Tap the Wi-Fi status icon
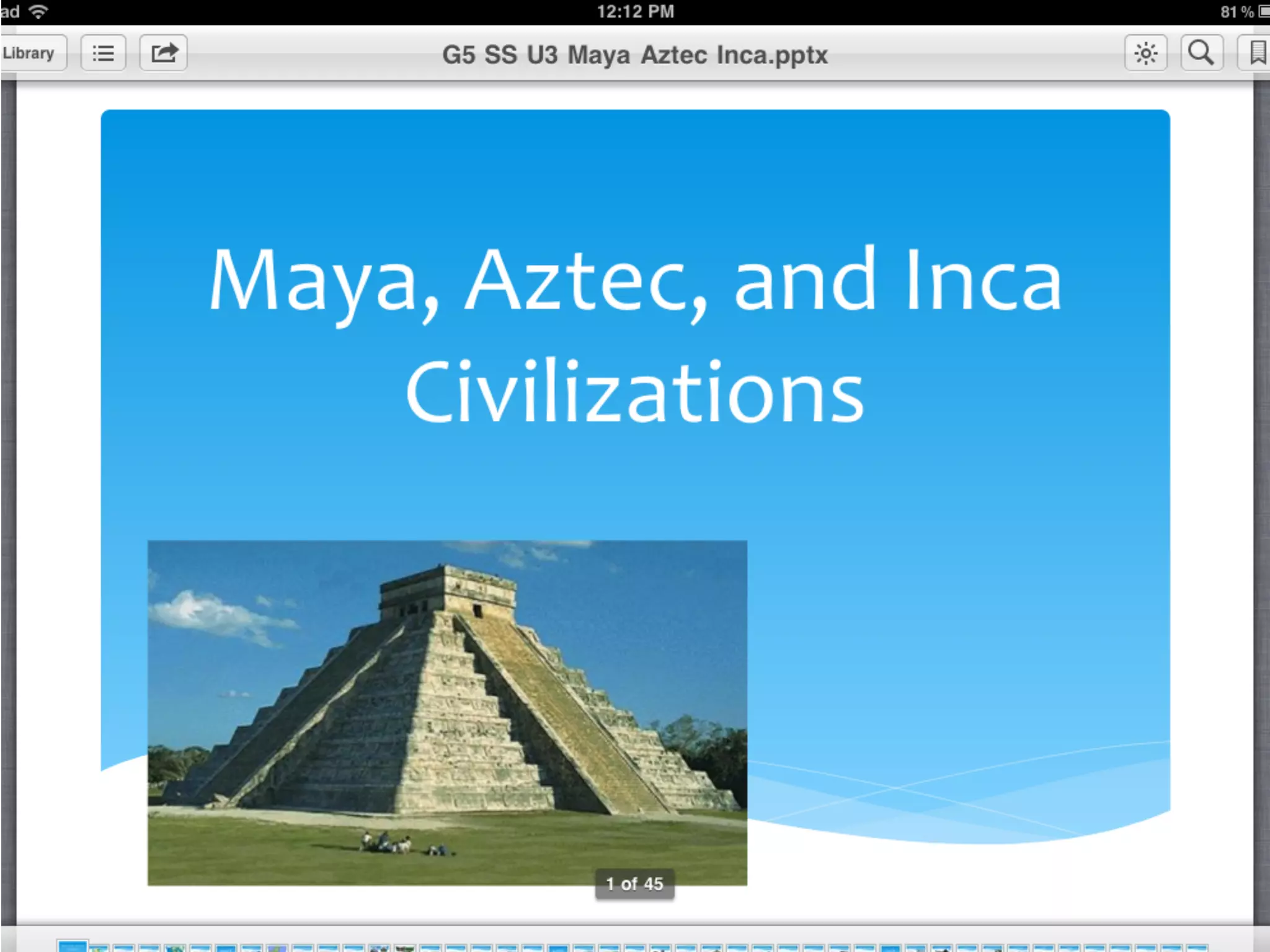The image size is (1270, 952). pos(39,11)
